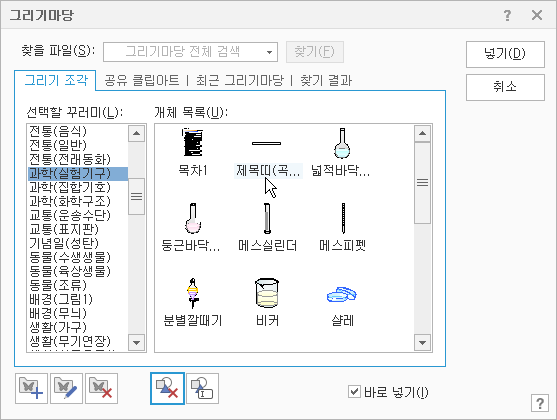Screen dimensions: 557x420
Task: Select 과학(실험기구) bundle
Action: (78, 173)
